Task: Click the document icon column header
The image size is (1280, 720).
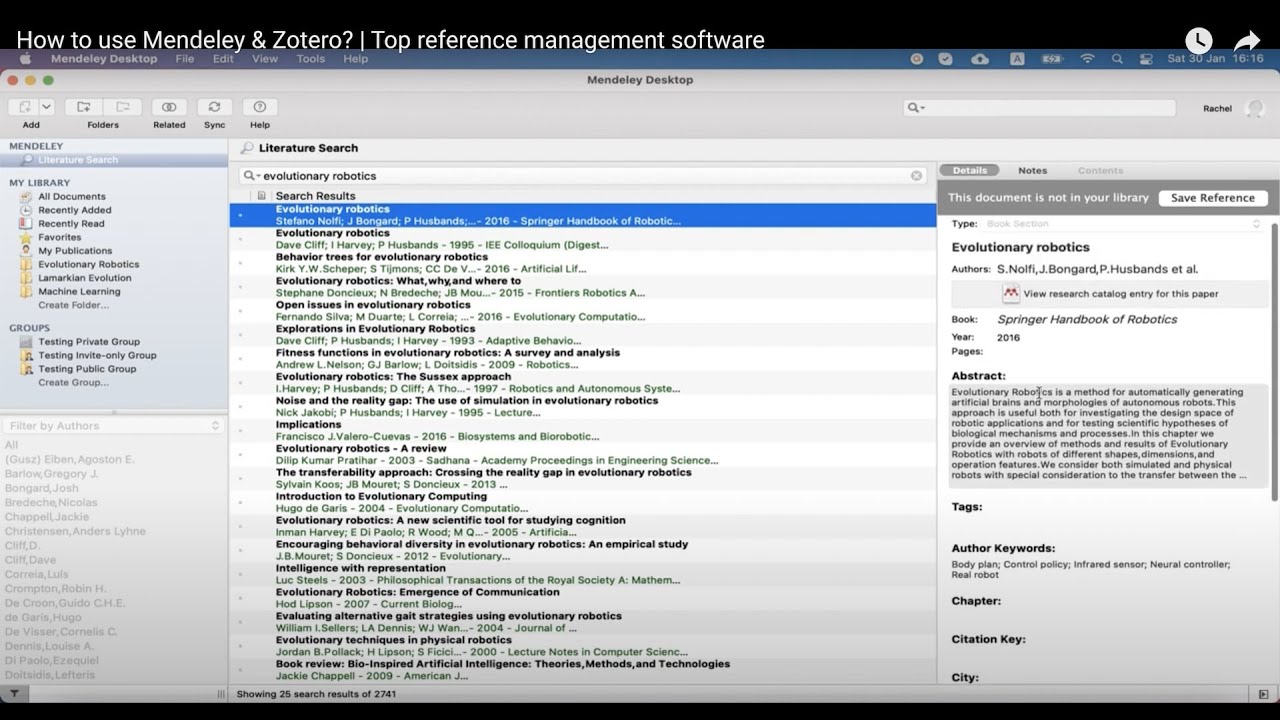Action: coord(261,196)
